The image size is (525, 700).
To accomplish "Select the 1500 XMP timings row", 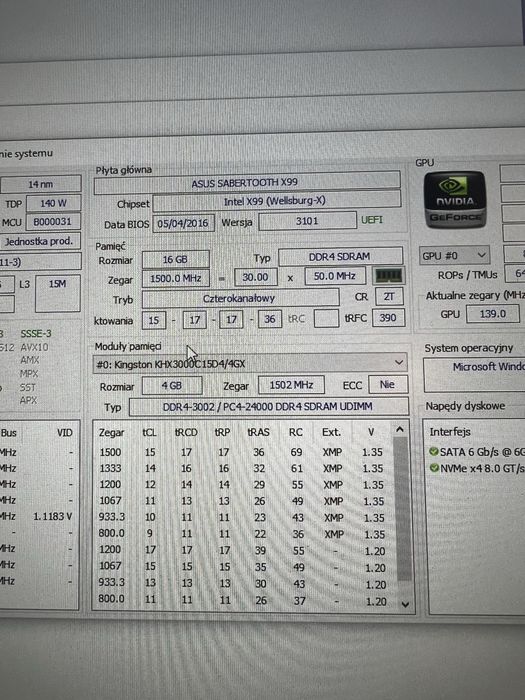I will point(242,452).
